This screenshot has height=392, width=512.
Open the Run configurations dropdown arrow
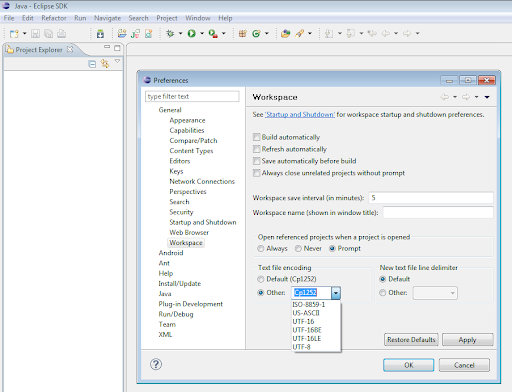point(202,34)
